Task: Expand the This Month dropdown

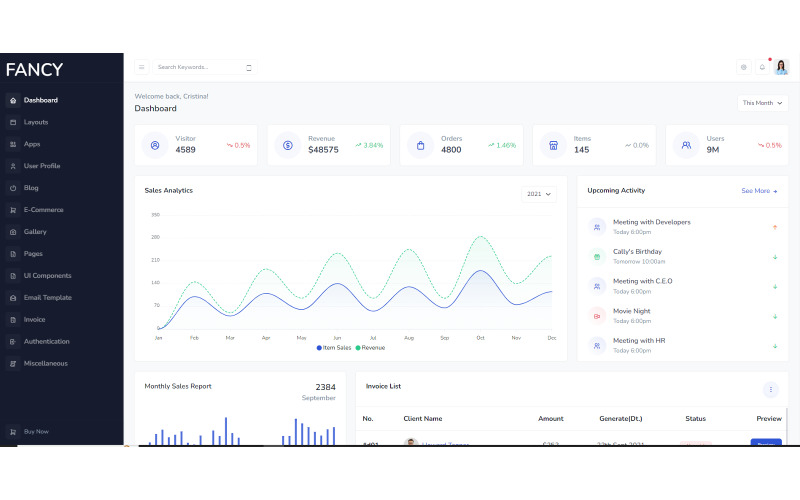Action: coord(763,102)
